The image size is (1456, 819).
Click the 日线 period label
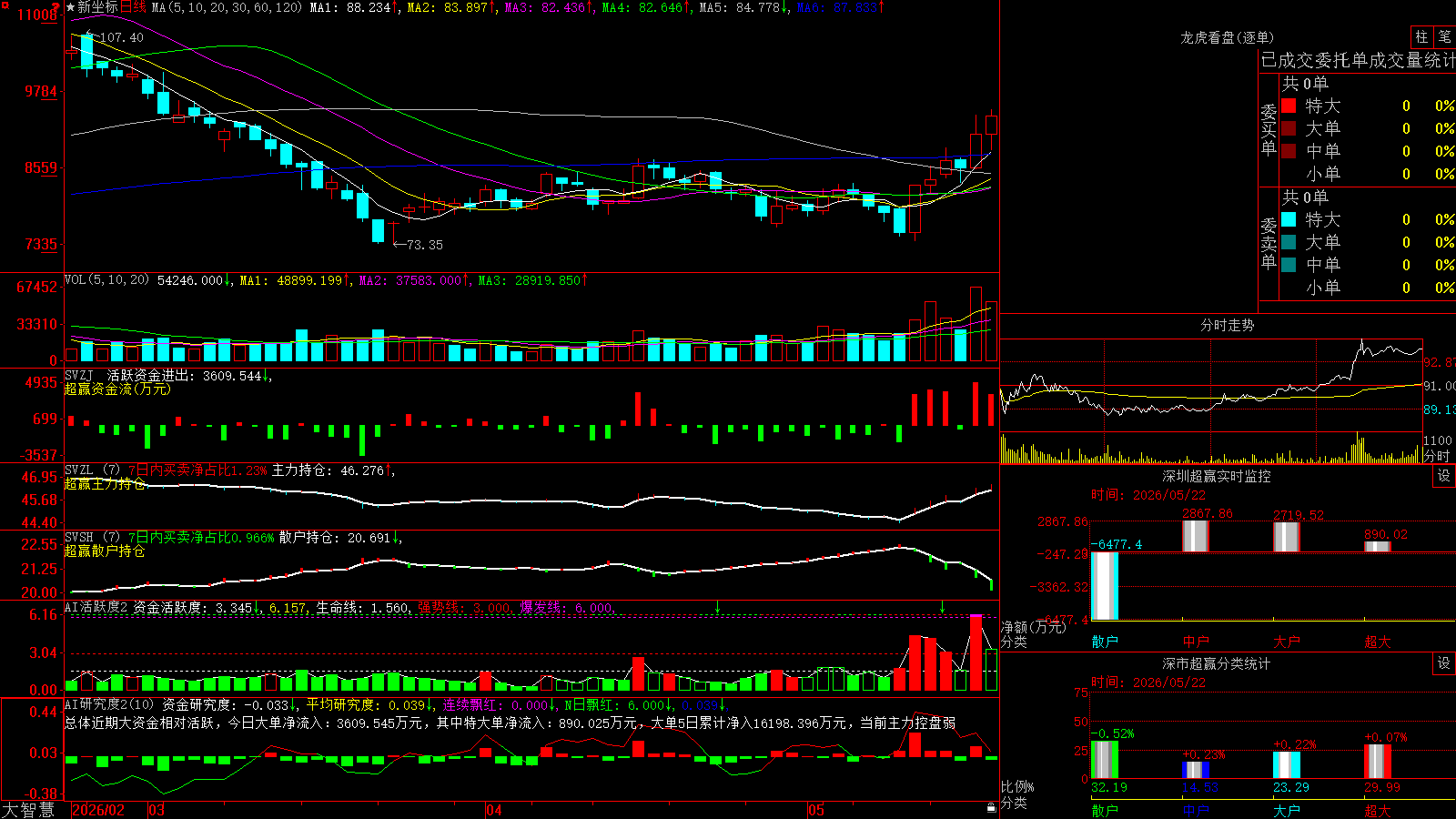134,7
